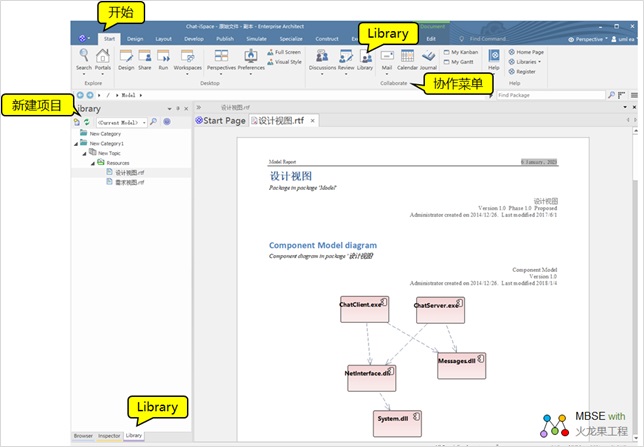Click the Journal icon in Collaborate group
Viewport: 644px width, 447px height.
(428, 58)
